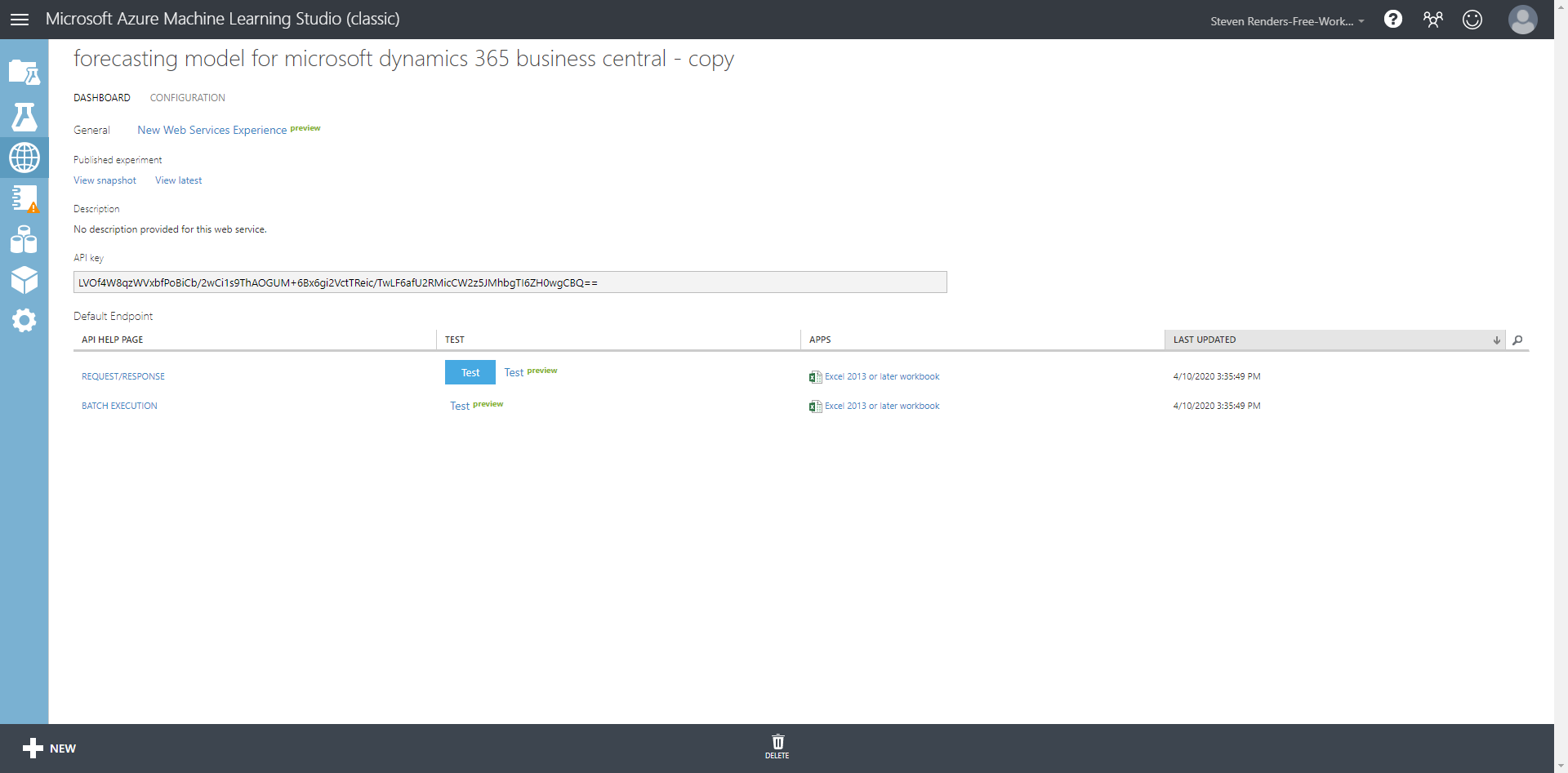Click the feedback smiley icon
This screenshot has height=773, width=1568.
1472,20
